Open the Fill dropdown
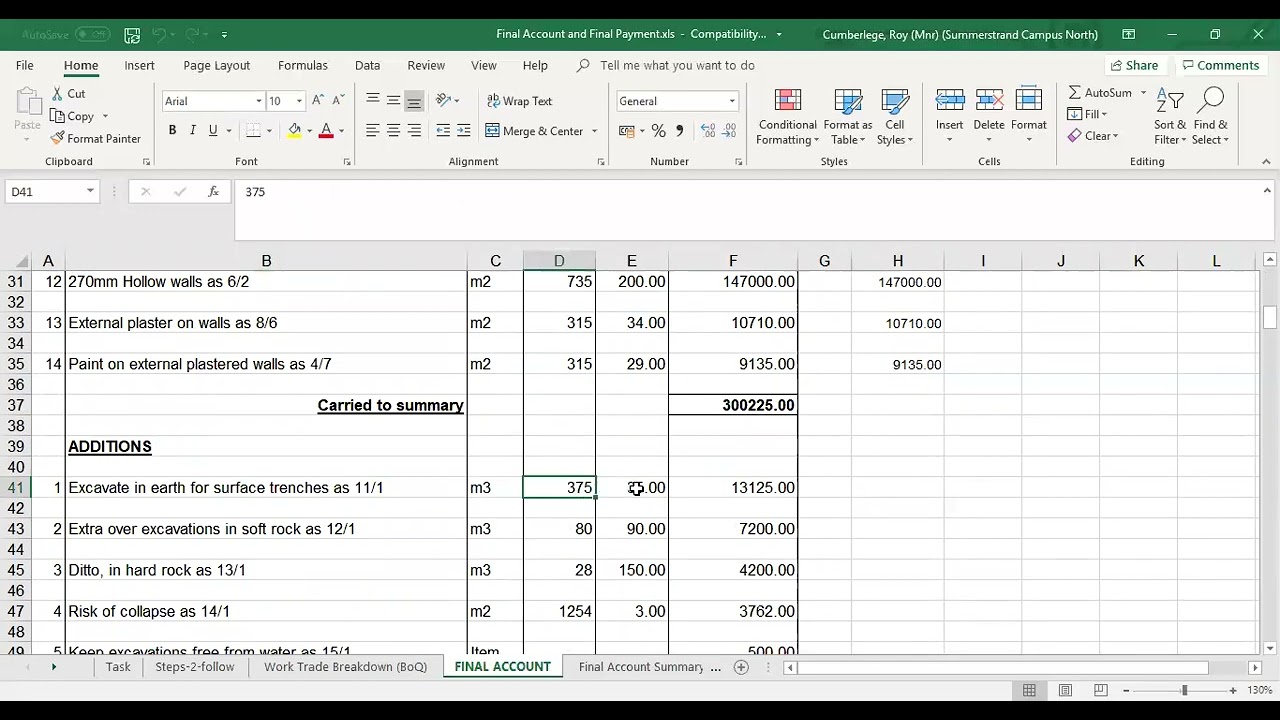Screen dimensions: 1280x720 1088,114
